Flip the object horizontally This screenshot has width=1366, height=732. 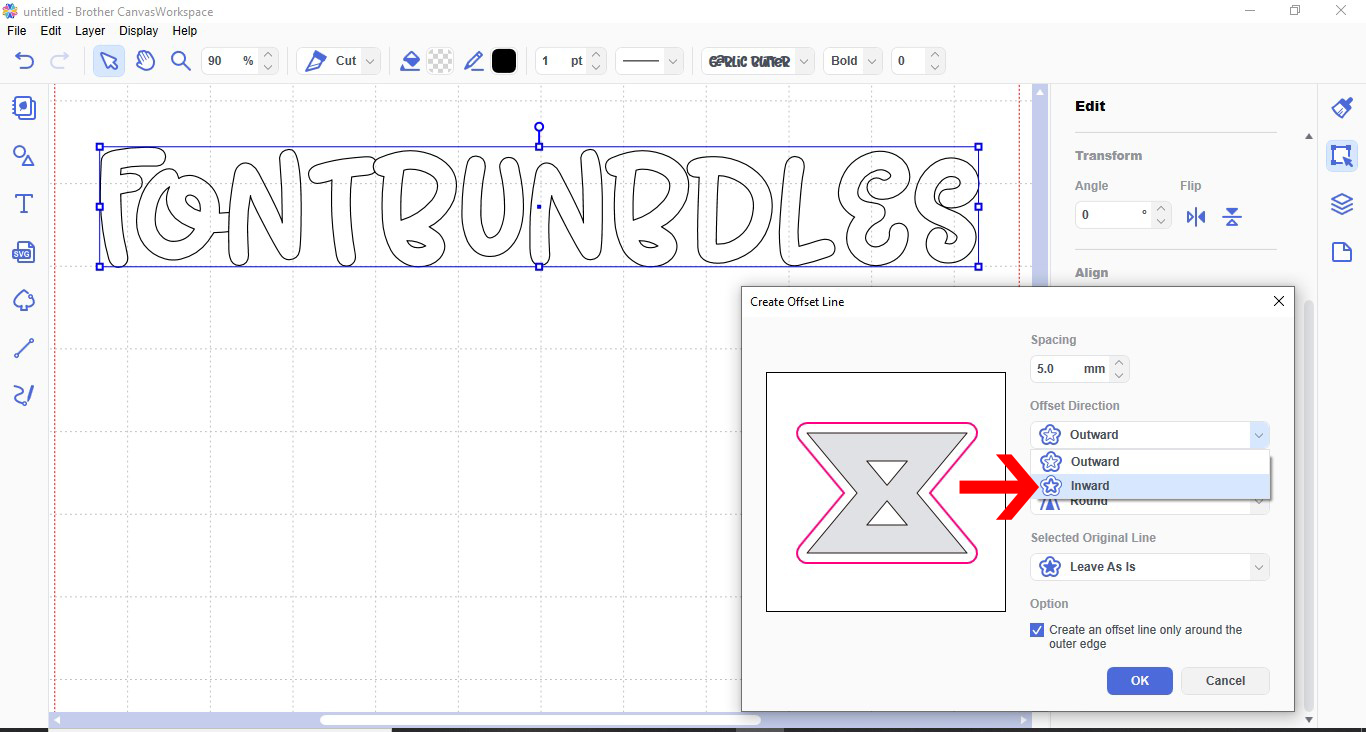(x=1196, y=217)
